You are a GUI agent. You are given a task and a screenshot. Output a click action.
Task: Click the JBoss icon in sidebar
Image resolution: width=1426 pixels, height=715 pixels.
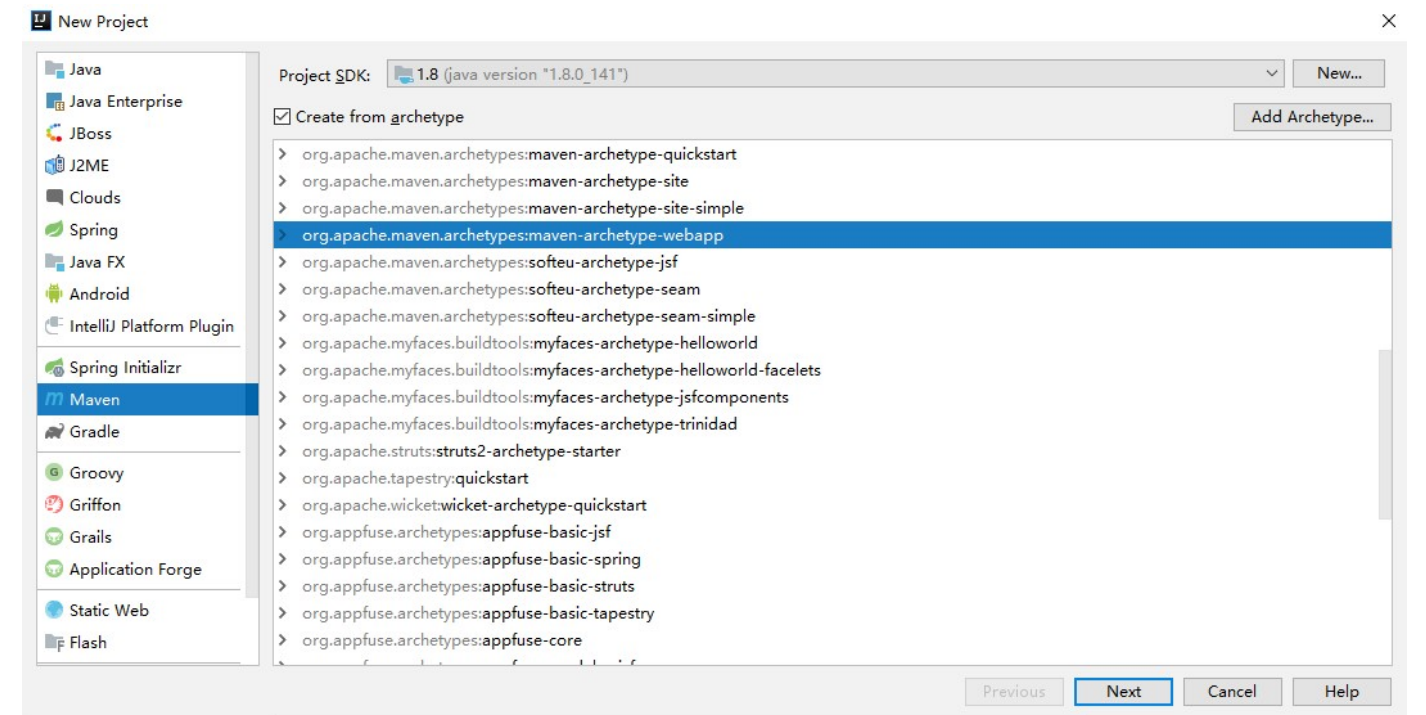(54, 134)
